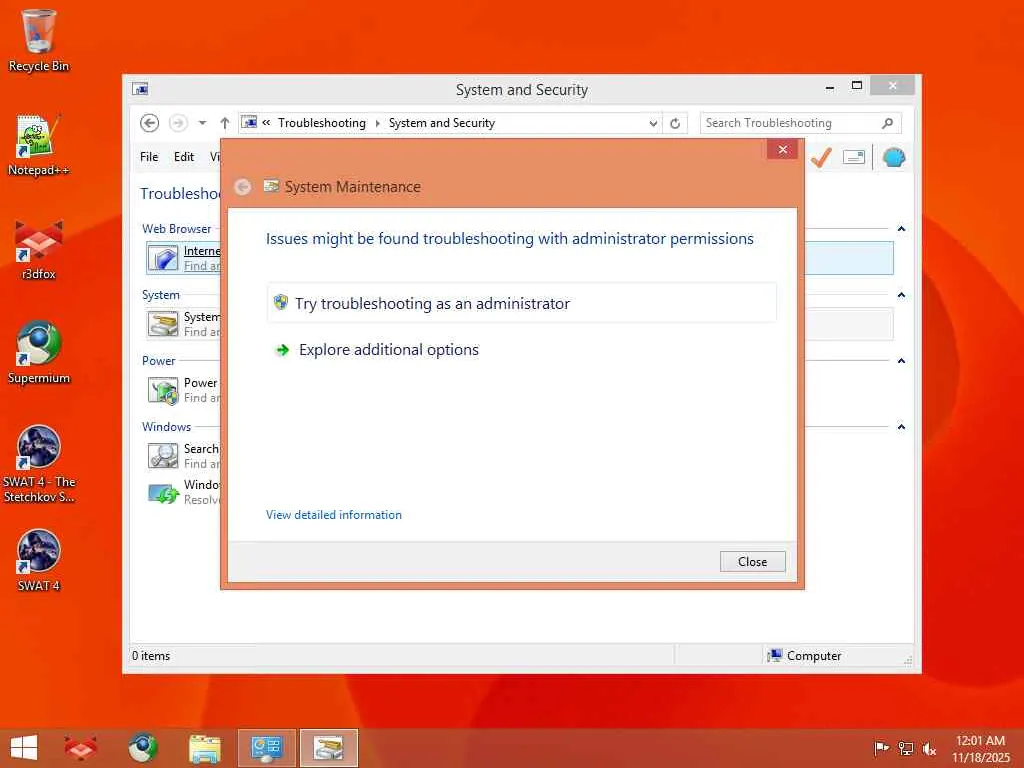Click the search magnifier icon

(888, 123)
